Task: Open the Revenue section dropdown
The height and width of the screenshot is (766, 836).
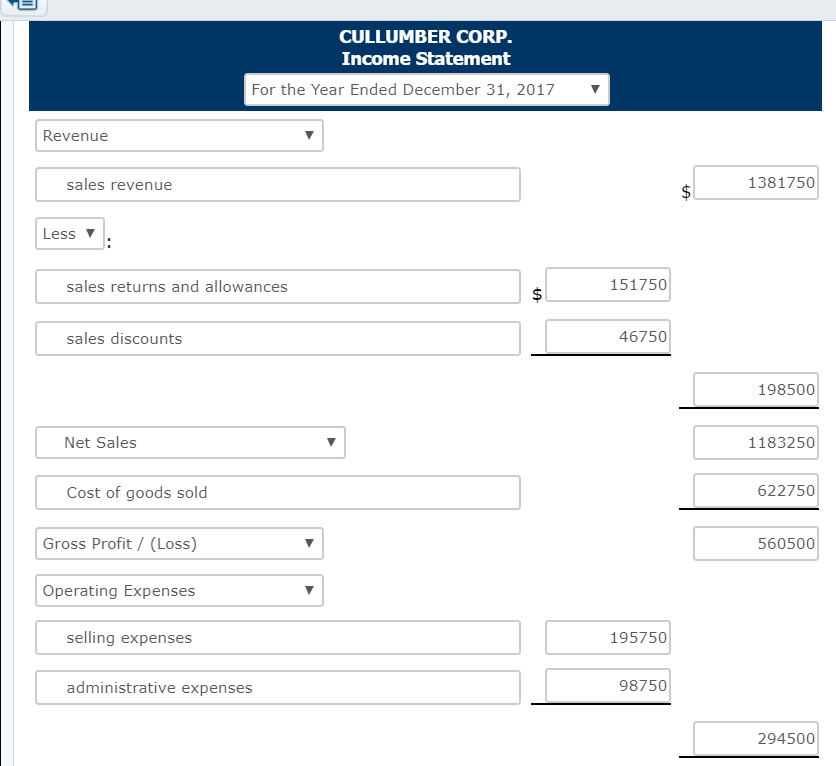Action: click(x=179, y=136)
